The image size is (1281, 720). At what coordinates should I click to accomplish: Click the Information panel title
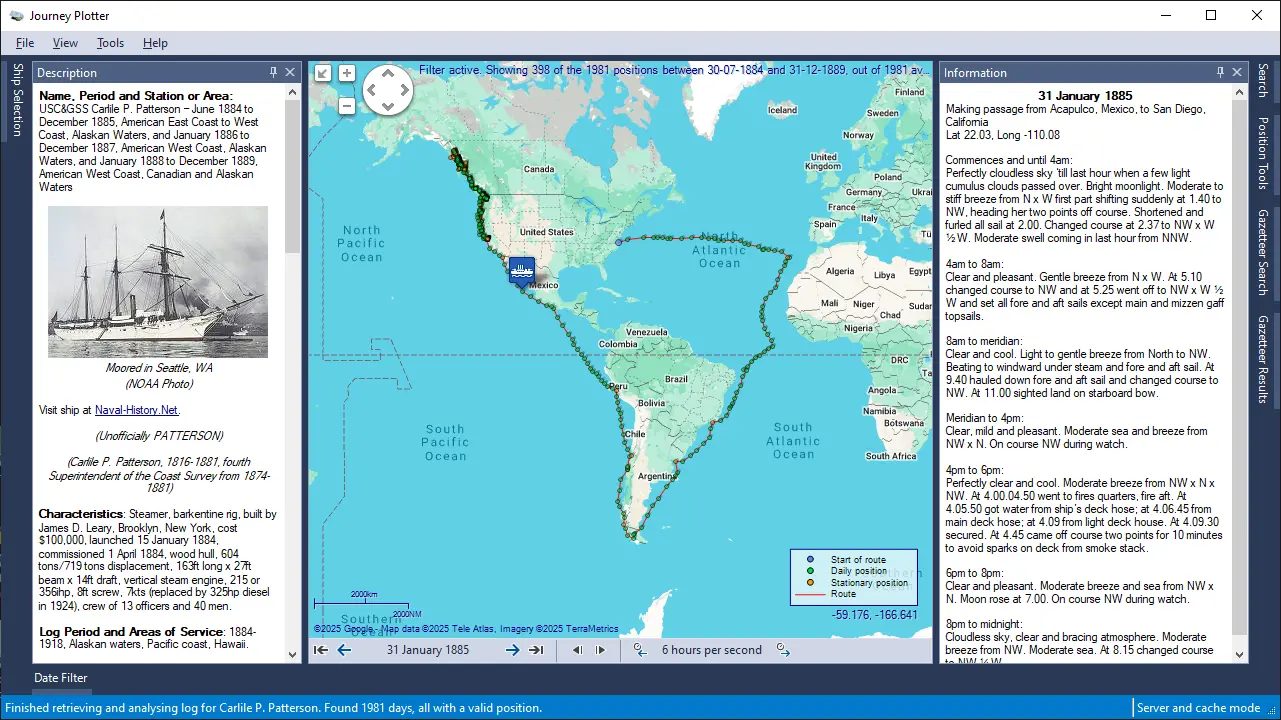(x=975, y=73)
